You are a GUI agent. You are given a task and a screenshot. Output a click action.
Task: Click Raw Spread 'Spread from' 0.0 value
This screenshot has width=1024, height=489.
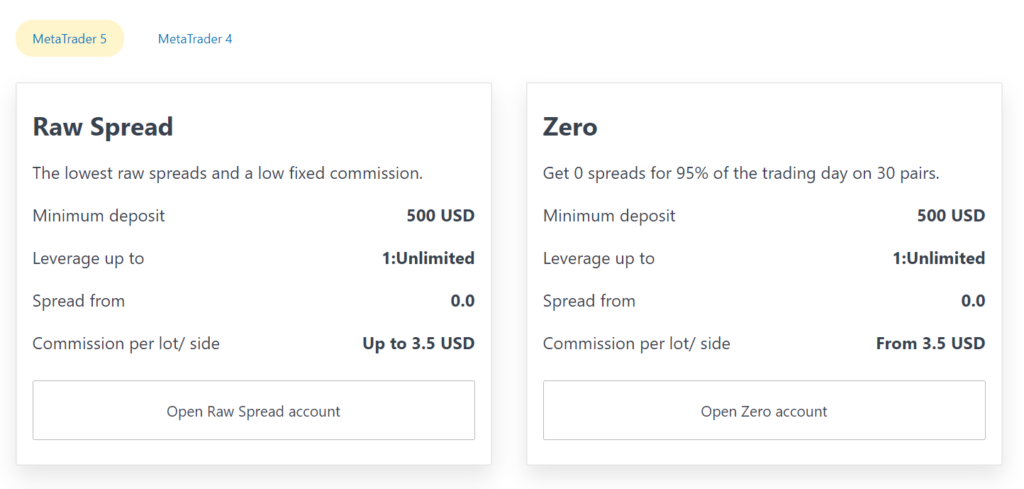(x=462, y=300)
